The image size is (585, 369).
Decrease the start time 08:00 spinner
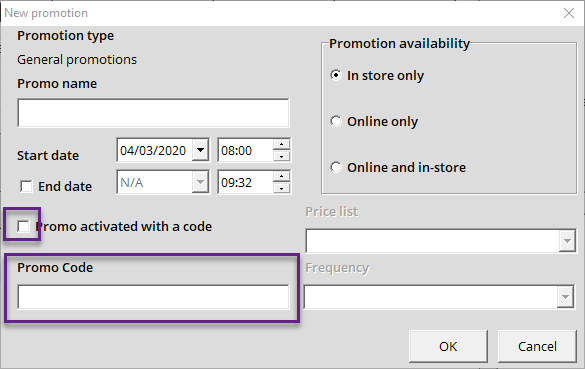282,156
